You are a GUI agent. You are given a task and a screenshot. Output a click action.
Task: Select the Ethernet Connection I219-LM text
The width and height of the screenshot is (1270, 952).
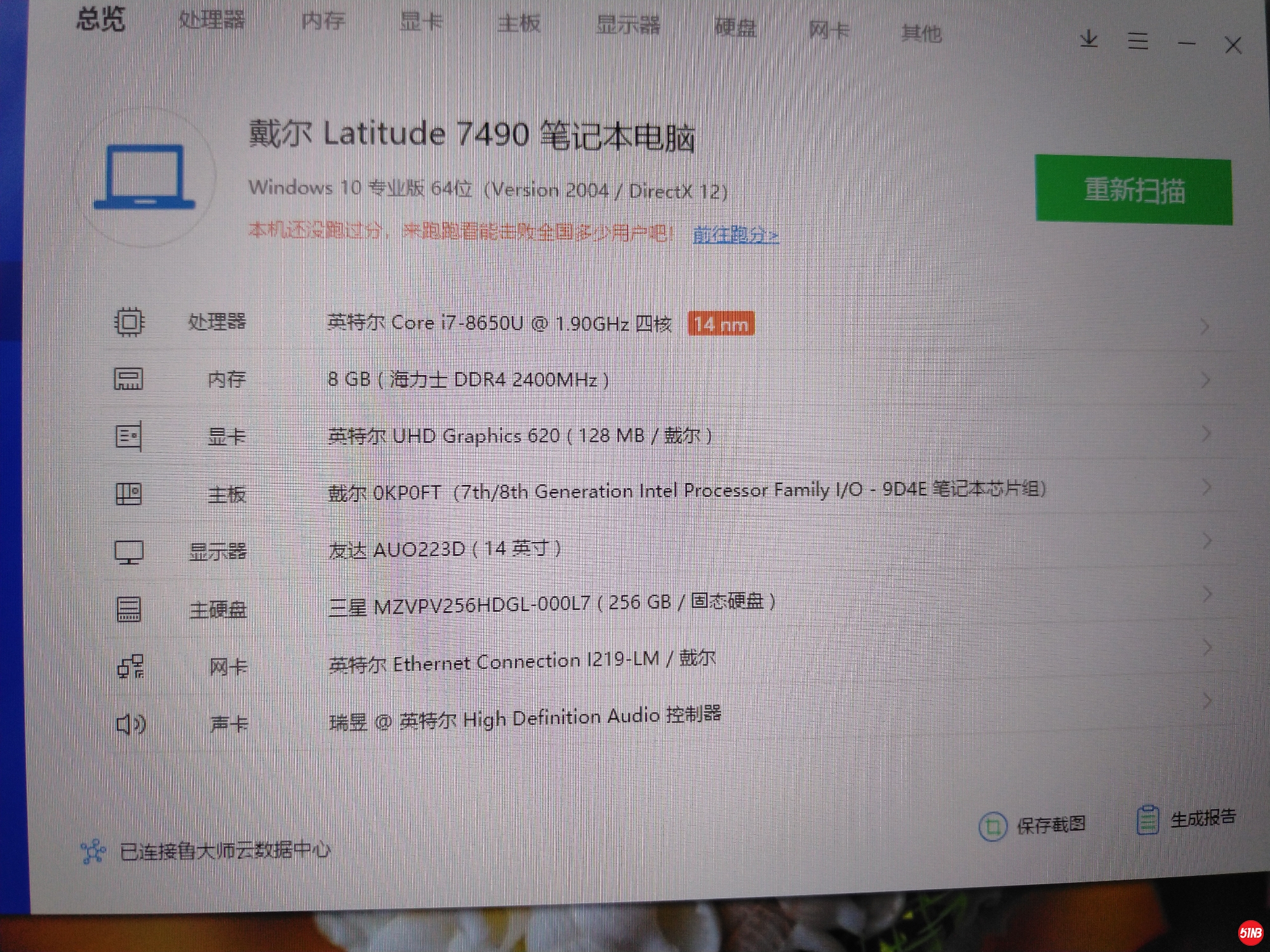tap(523, 661)
